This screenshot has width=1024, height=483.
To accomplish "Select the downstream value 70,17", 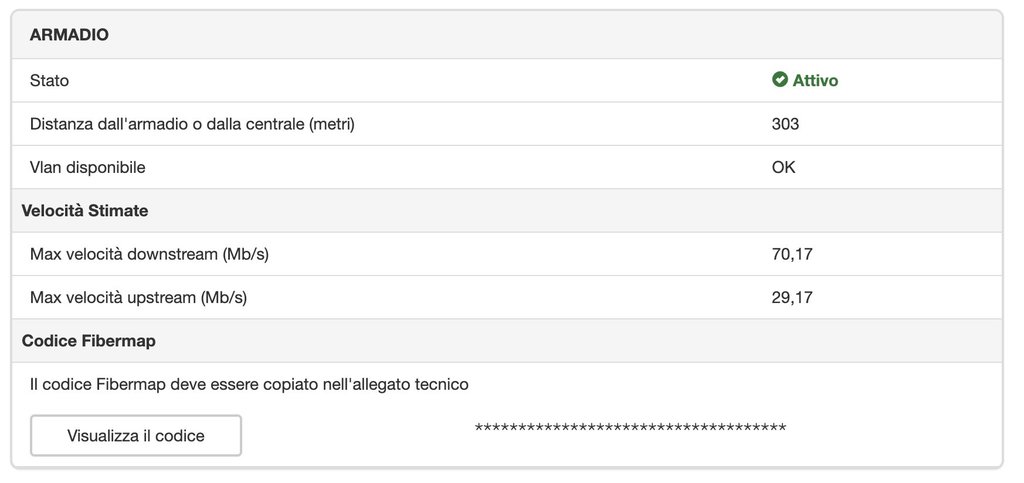I will pos(792,254).
